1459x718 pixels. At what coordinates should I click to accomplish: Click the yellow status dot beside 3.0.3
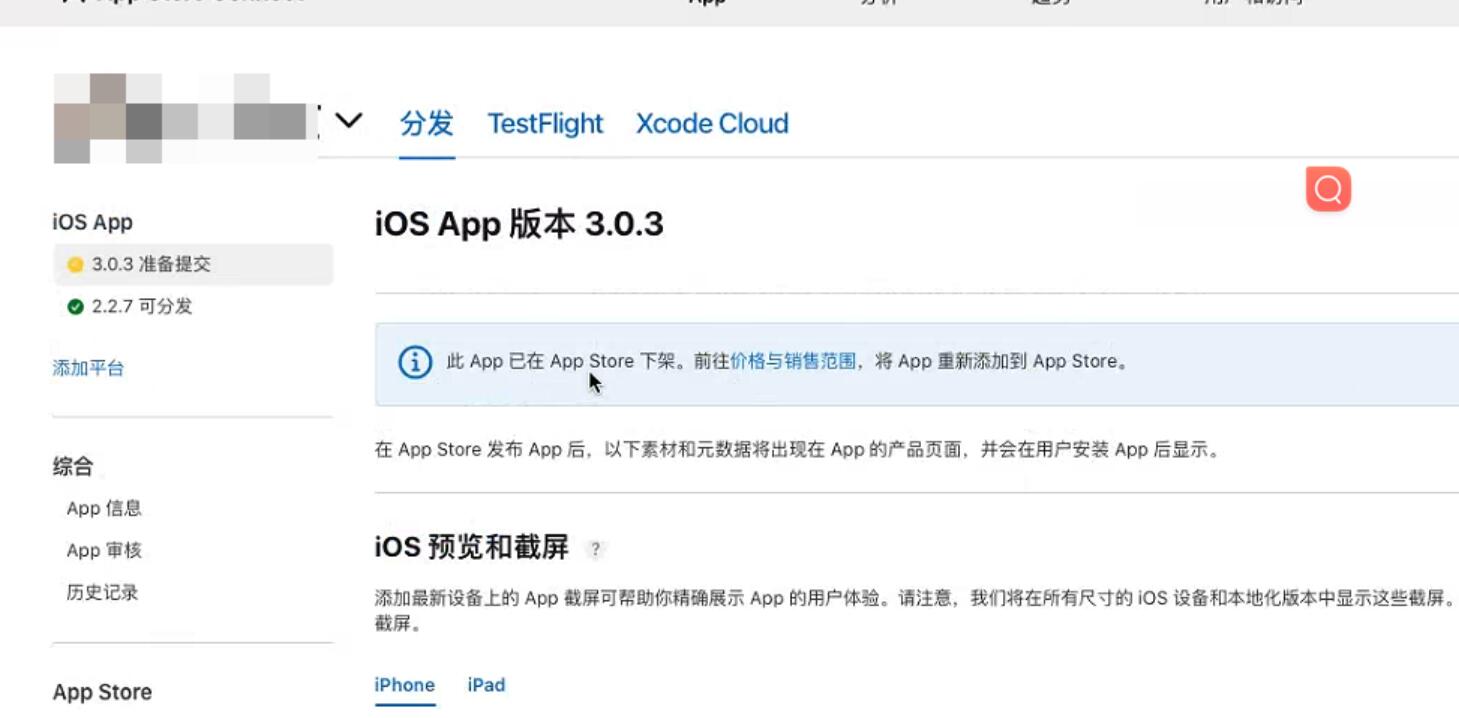75,265
